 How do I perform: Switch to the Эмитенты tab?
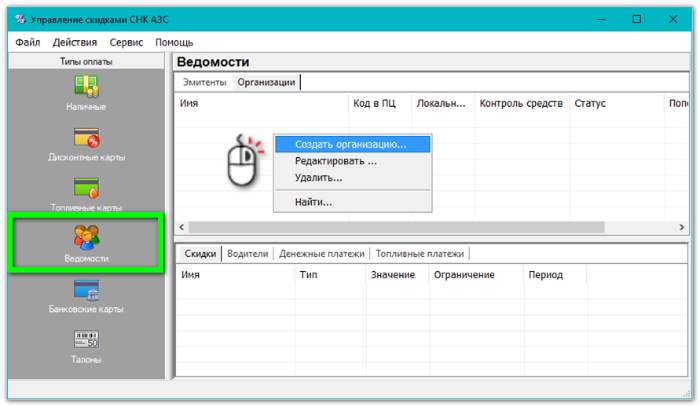pos(204,82)
